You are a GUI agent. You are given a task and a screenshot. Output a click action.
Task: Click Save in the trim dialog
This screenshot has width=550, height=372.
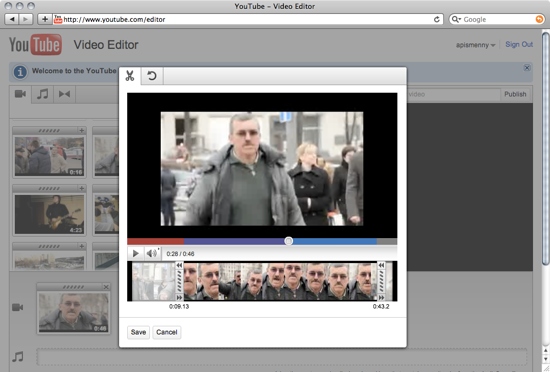[138, 332]
